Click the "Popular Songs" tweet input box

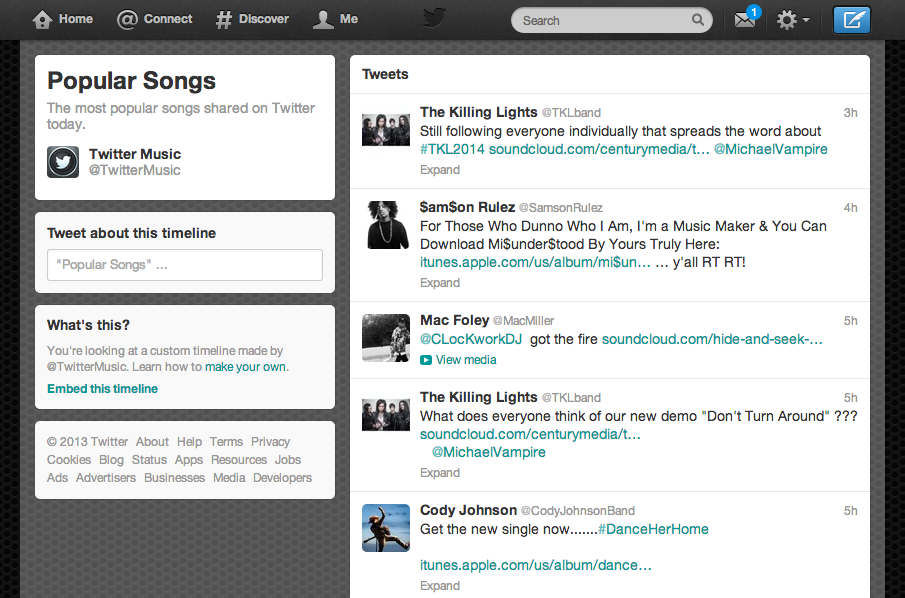pyautogui.click(x=185, y=265)
